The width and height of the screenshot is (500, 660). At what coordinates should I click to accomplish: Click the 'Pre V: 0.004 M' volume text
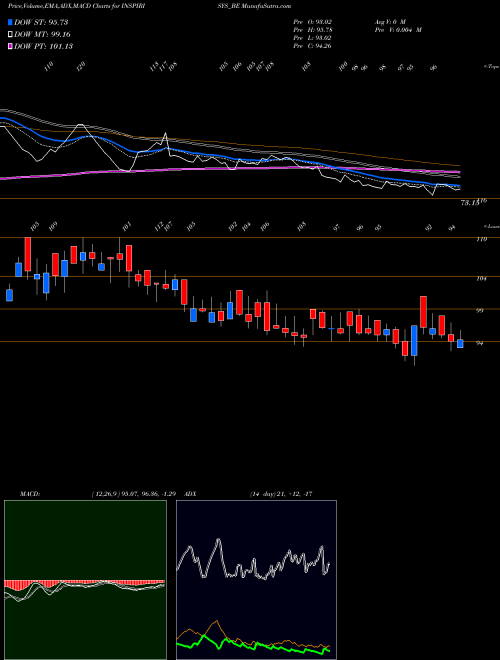(398, 30)
